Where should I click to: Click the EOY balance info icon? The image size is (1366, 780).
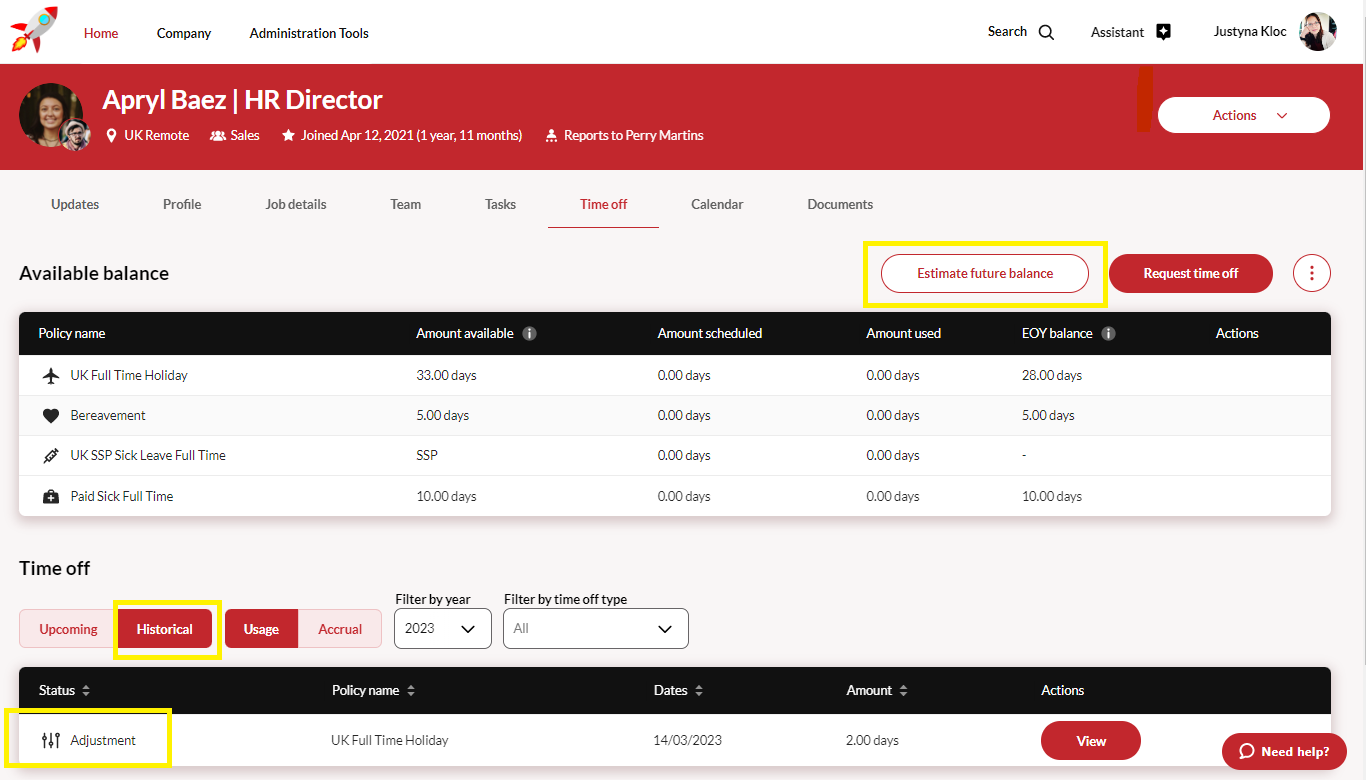tap(1109, 333)
